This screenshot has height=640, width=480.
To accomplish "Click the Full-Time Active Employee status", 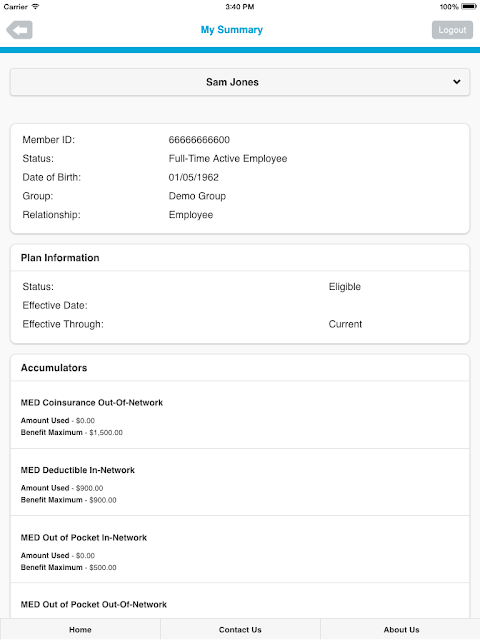I will (x=228, y=158).
